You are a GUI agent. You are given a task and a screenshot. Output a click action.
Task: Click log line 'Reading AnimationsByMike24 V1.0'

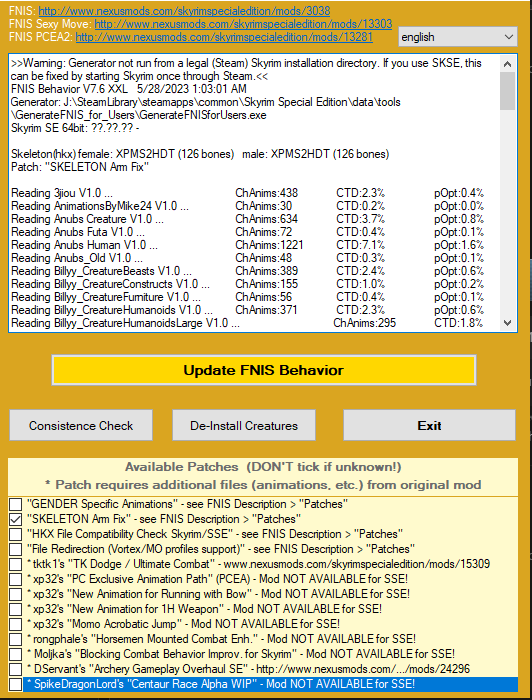click(100, 206)
